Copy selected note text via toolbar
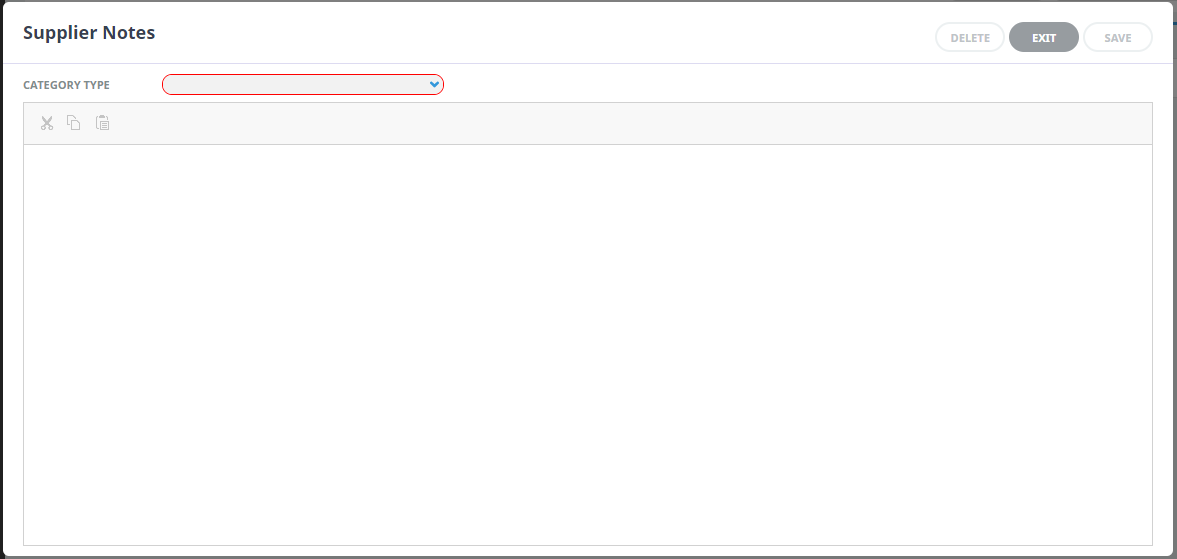This screenshot has width=1177, height=559. pyautogui.click(x=74, y=124)
